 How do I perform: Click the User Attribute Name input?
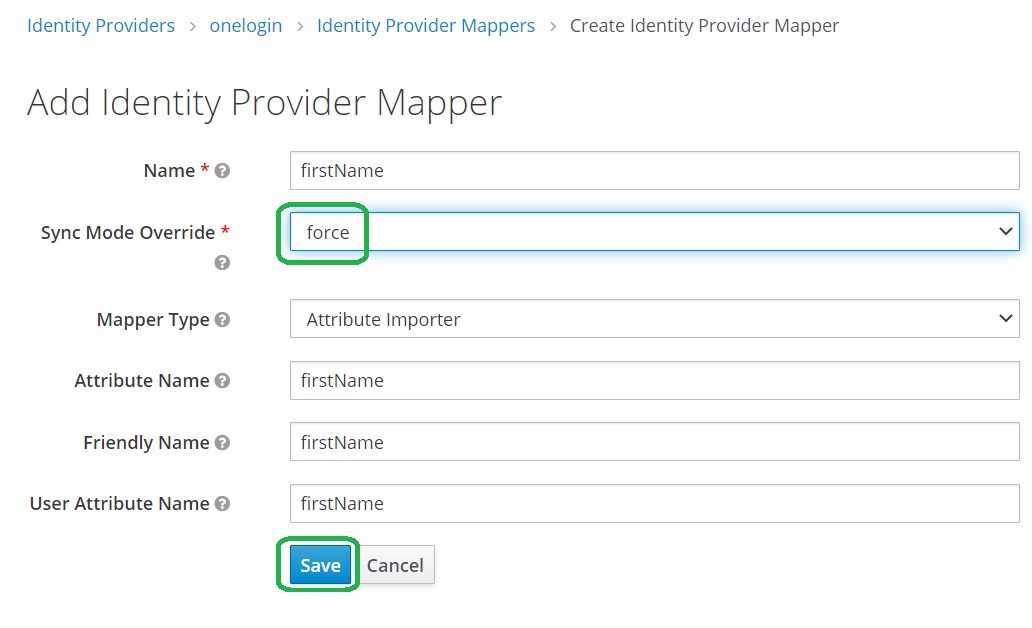point(654,504)
